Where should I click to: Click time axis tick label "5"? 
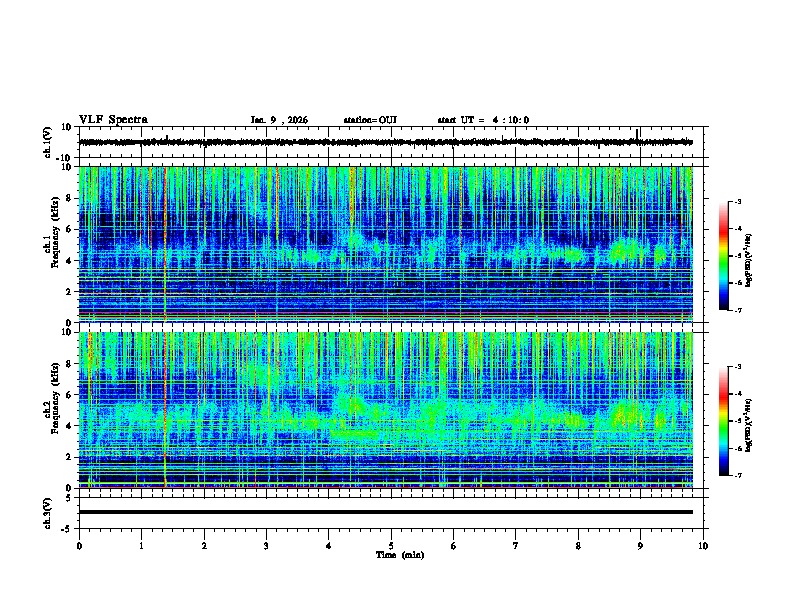391,546
